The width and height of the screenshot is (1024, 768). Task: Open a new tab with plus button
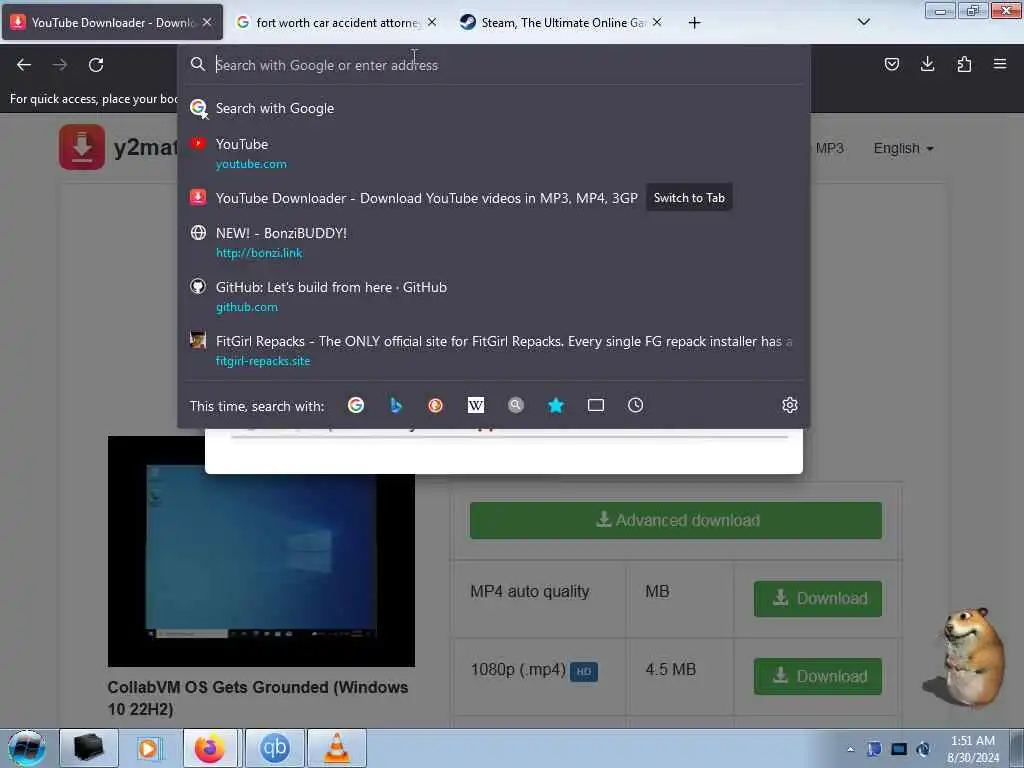pos(694,23)
